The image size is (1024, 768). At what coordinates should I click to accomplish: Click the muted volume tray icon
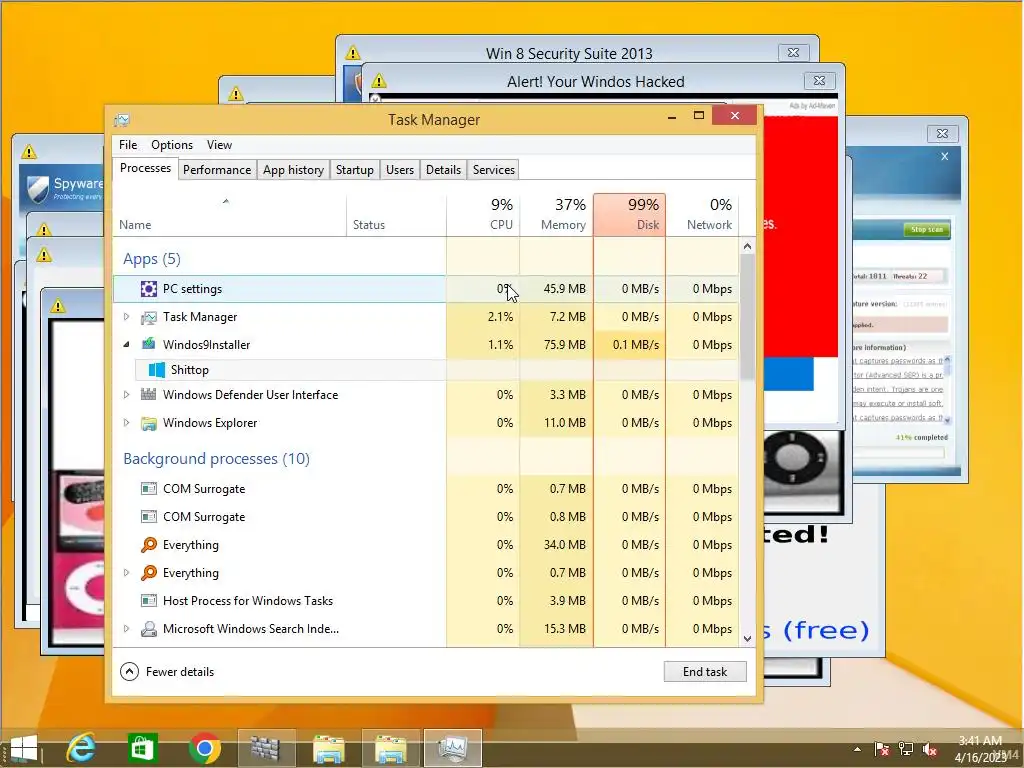(x=929, y=749)
